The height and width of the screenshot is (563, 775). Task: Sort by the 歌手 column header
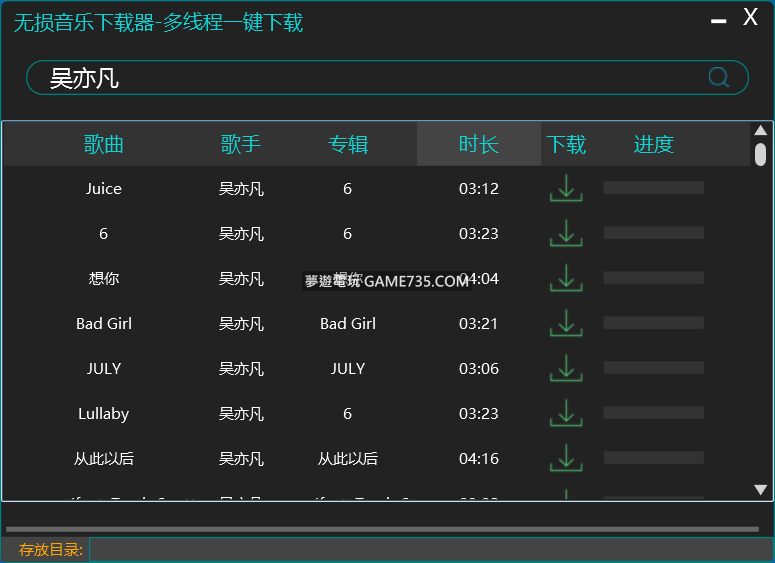pos(241,144)
